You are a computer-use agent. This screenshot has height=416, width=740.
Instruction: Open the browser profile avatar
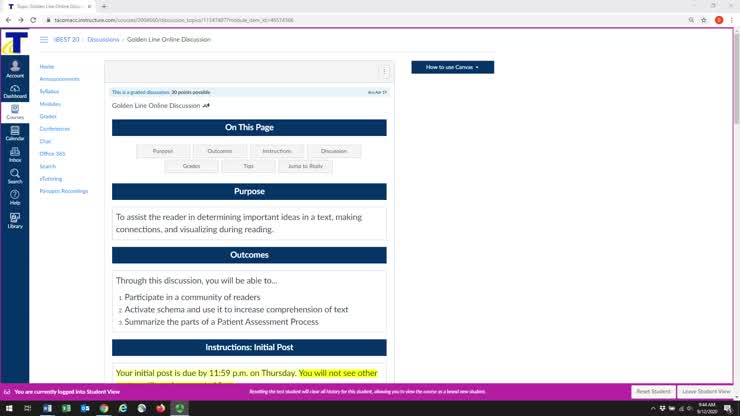tap(719, 20)
